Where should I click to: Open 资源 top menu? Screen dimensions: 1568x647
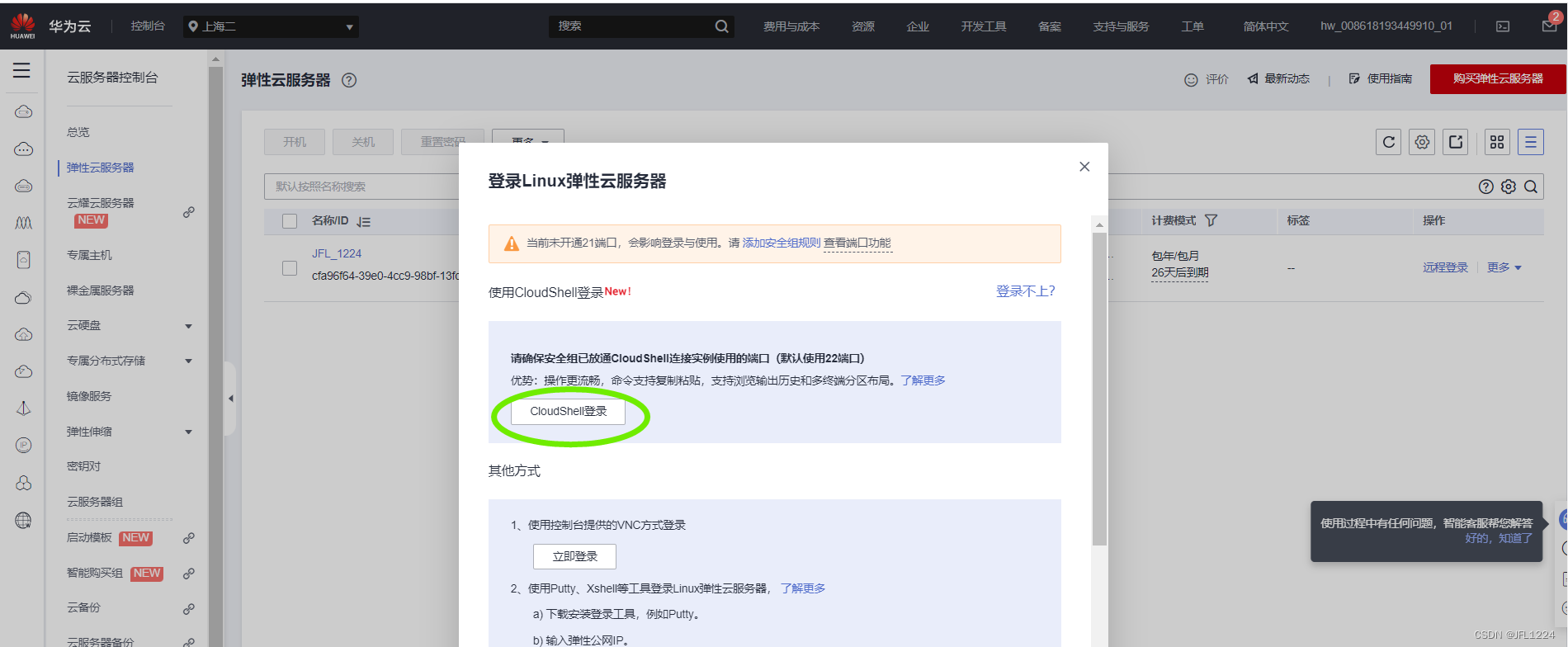click(863, 26)
